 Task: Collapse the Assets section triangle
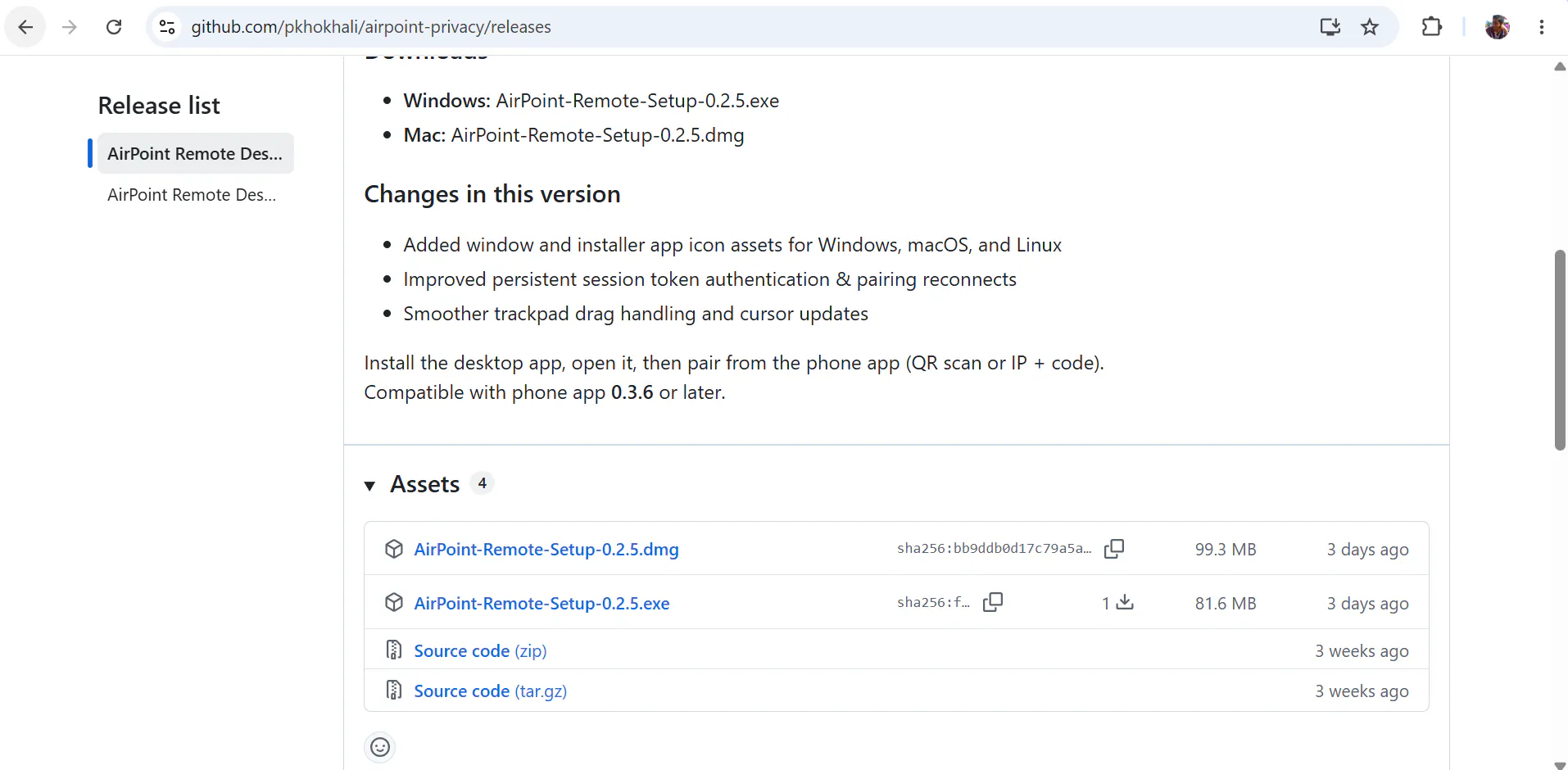370,486
